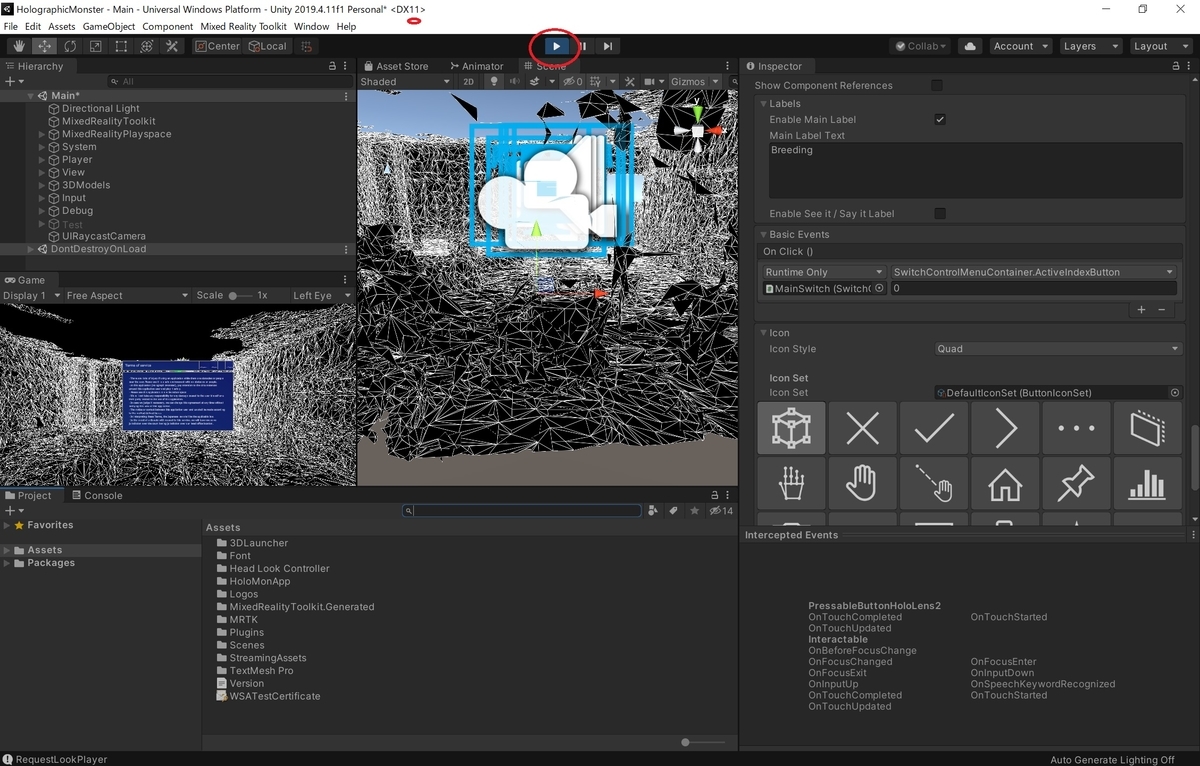The image size is (1200, 766).
Task: Uncheck Enable Main Label checkbox
Action: point(940,119)
